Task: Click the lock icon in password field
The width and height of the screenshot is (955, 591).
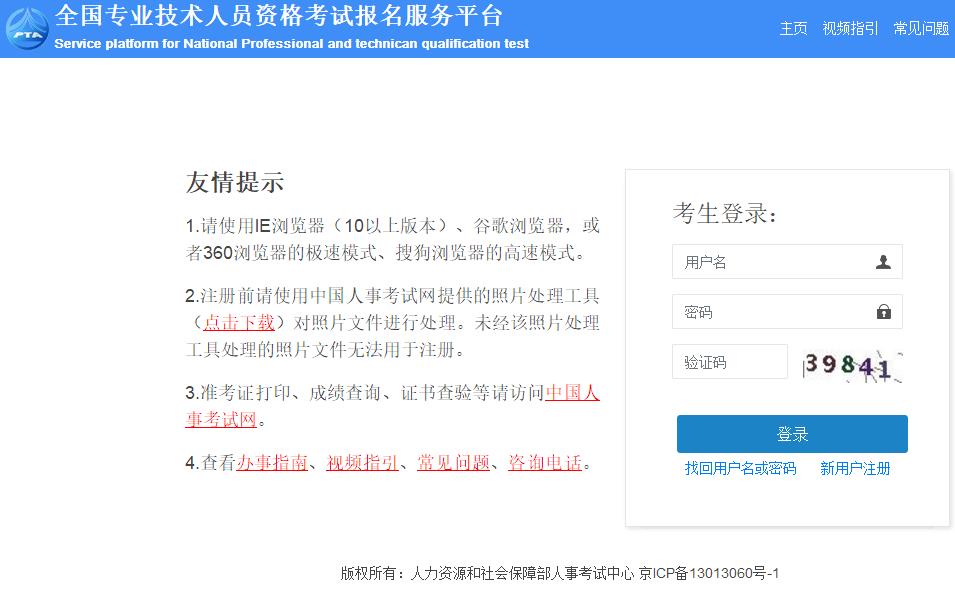Action: pos(884,312)
